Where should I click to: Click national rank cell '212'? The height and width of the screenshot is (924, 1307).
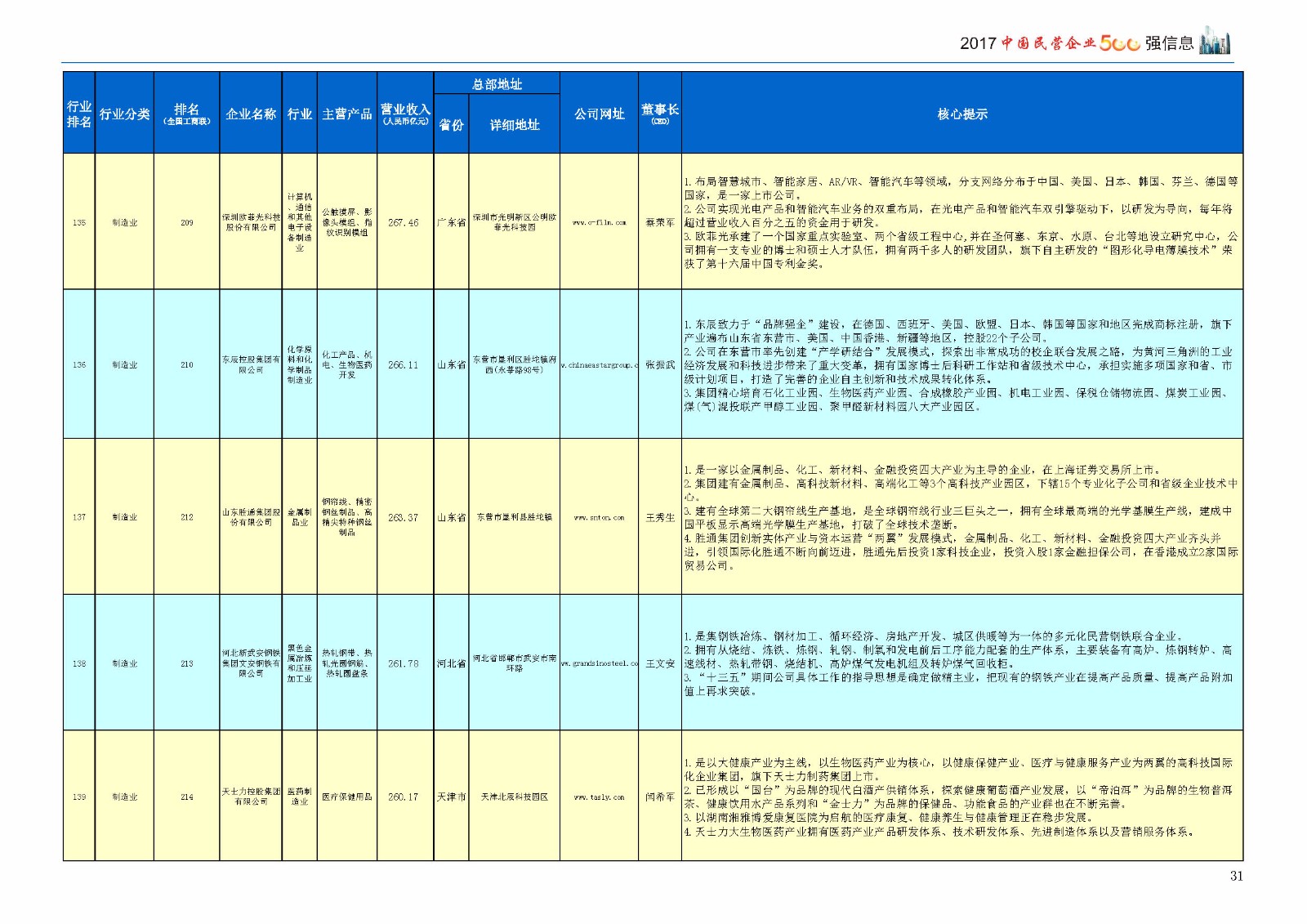(187, 517)
